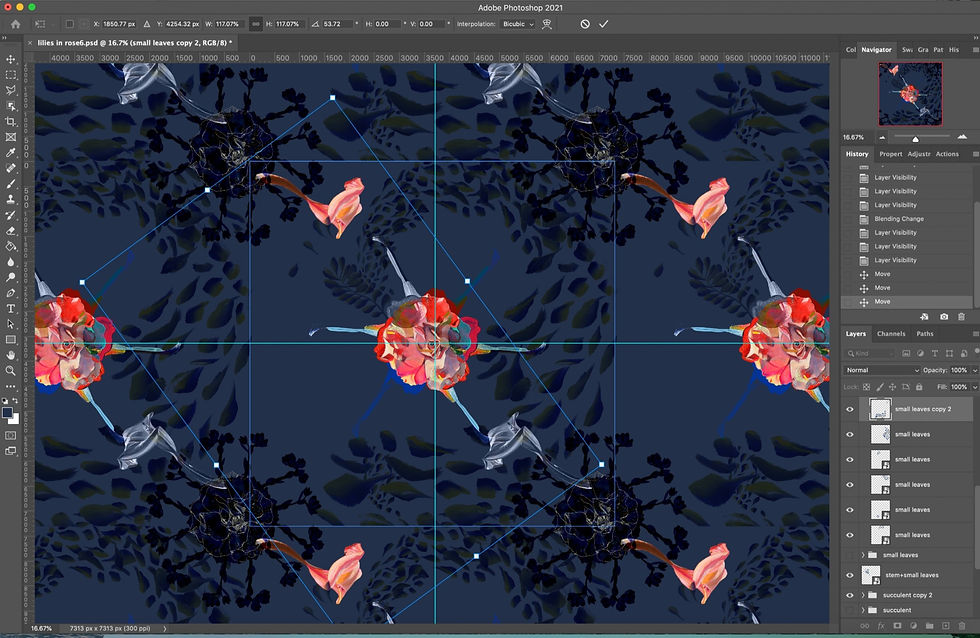Click the layer style fx icon
This screenshot has width=980, height=638.
881,626
